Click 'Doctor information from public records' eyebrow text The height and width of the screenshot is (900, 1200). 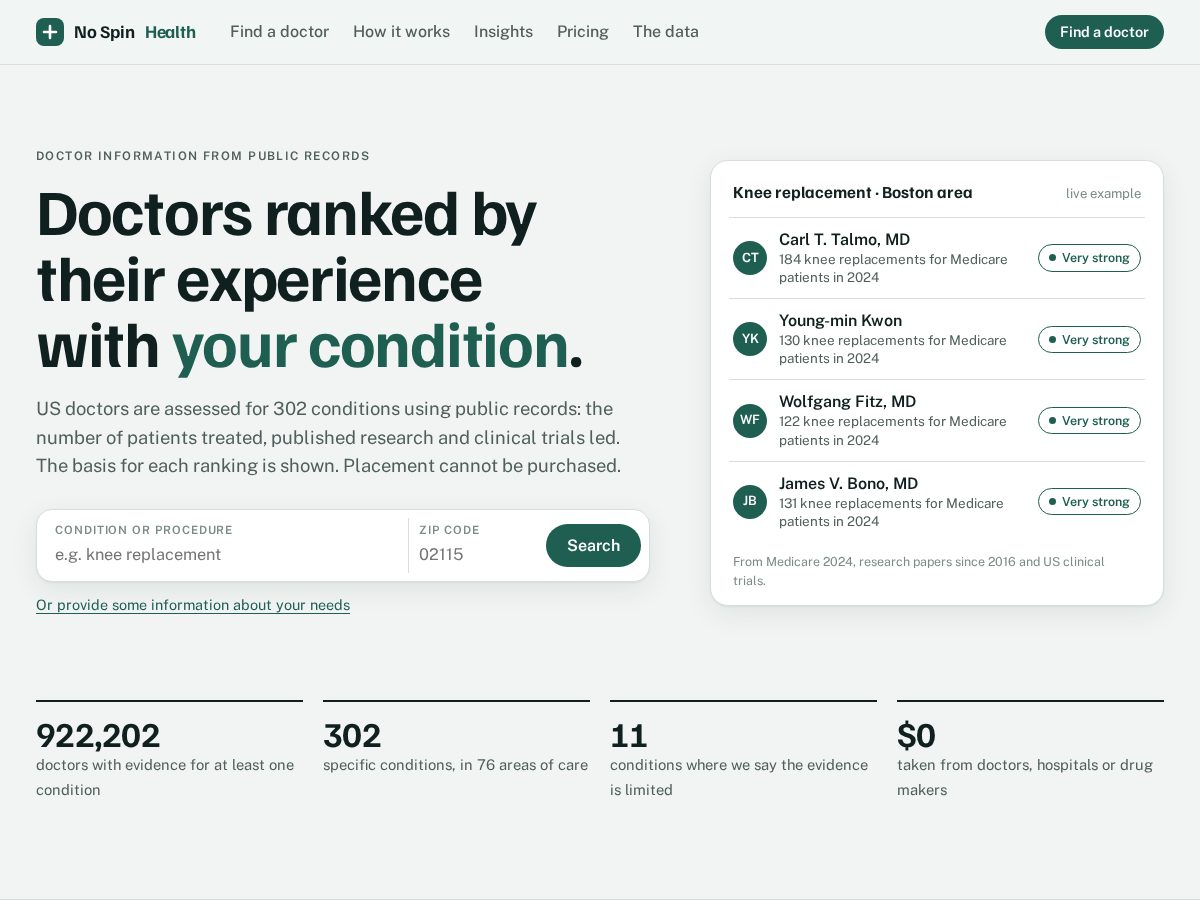pyautogui.click(x=203, y=156)
